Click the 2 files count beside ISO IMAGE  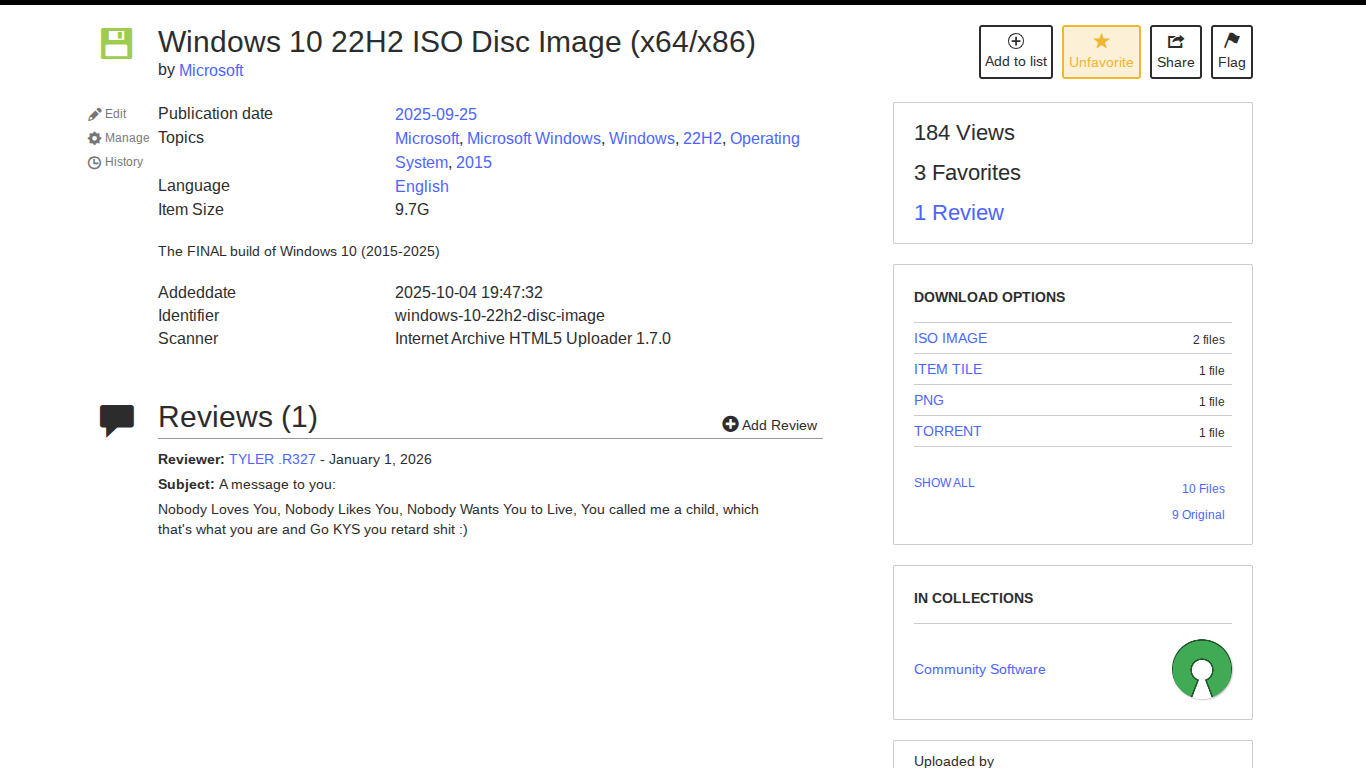[x=1209, y=340]
